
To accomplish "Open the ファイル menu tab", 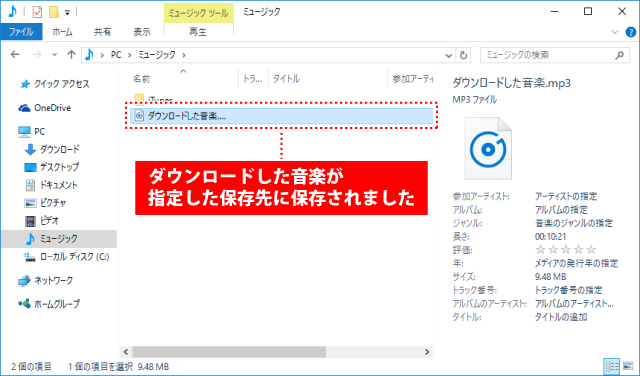I will click(x=21, y=32).
